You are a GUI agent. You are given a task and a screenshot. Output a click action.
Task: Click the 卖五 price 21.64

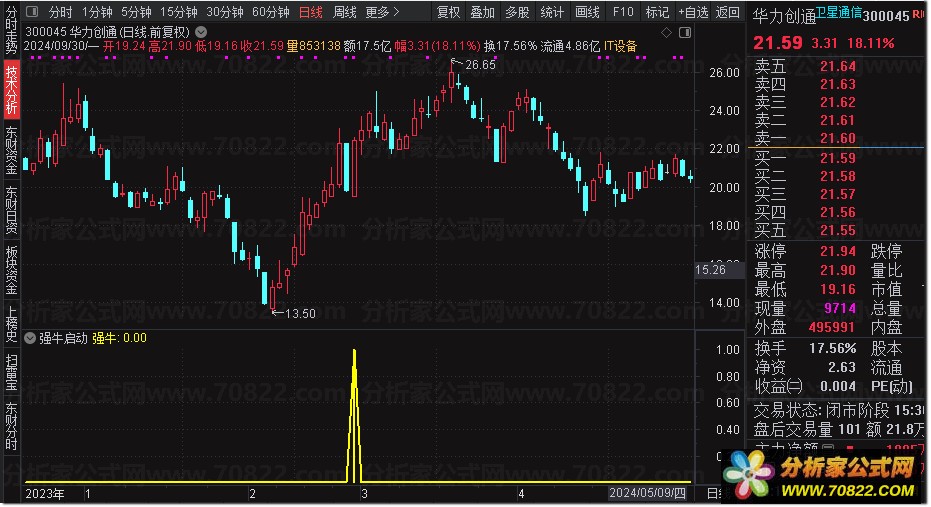tap(838, 66)
